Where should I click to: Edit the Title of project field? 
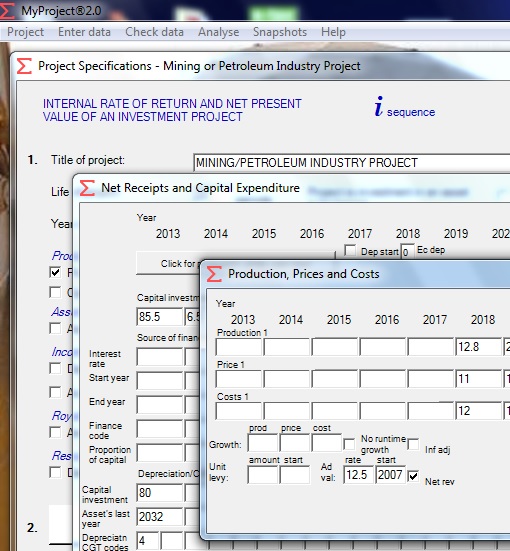[x=351, y=163]
